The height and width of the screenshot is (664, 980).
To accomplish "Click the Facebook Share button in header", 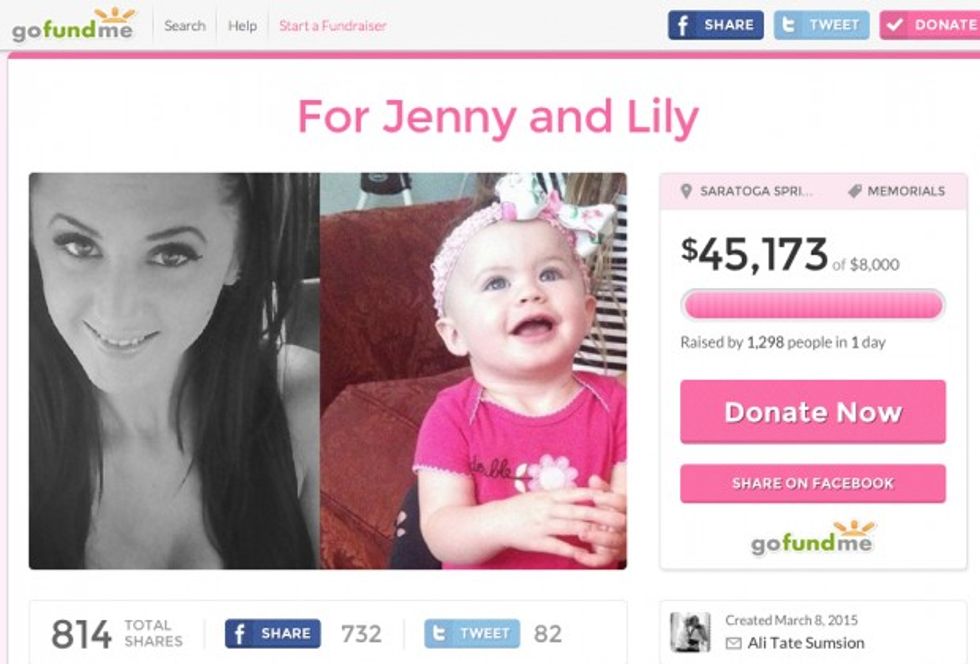I will click(x=716, y=25).
